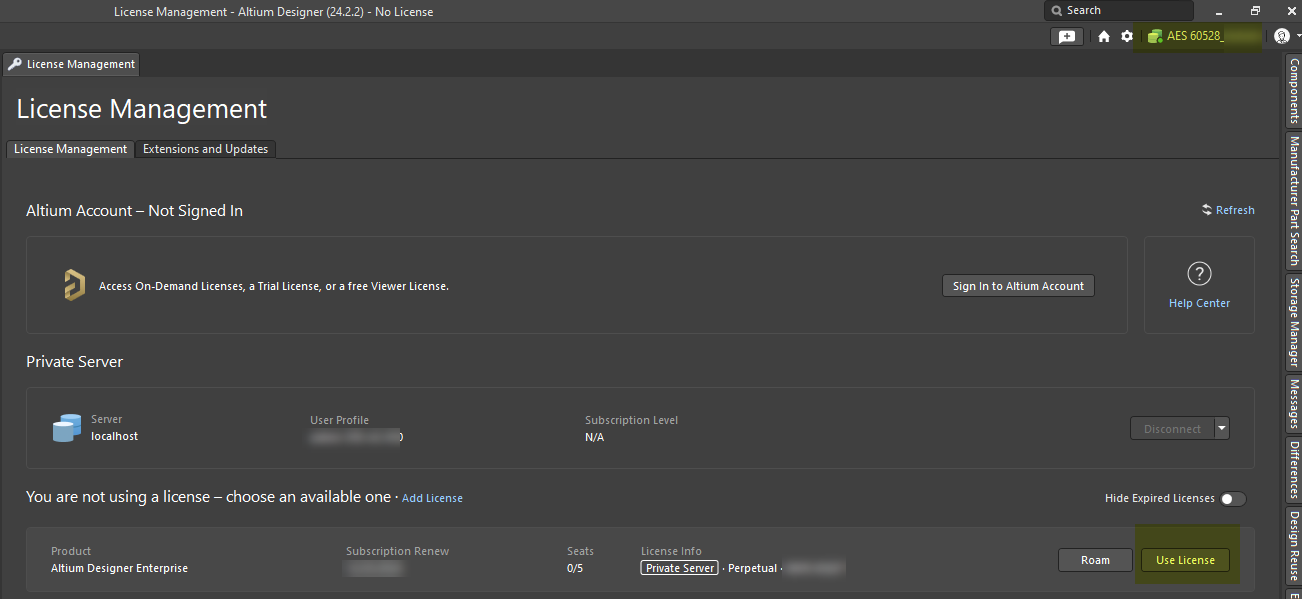Click the Add License link
The width and height of the screenshot is (1302, 599).
coord(432,498)
